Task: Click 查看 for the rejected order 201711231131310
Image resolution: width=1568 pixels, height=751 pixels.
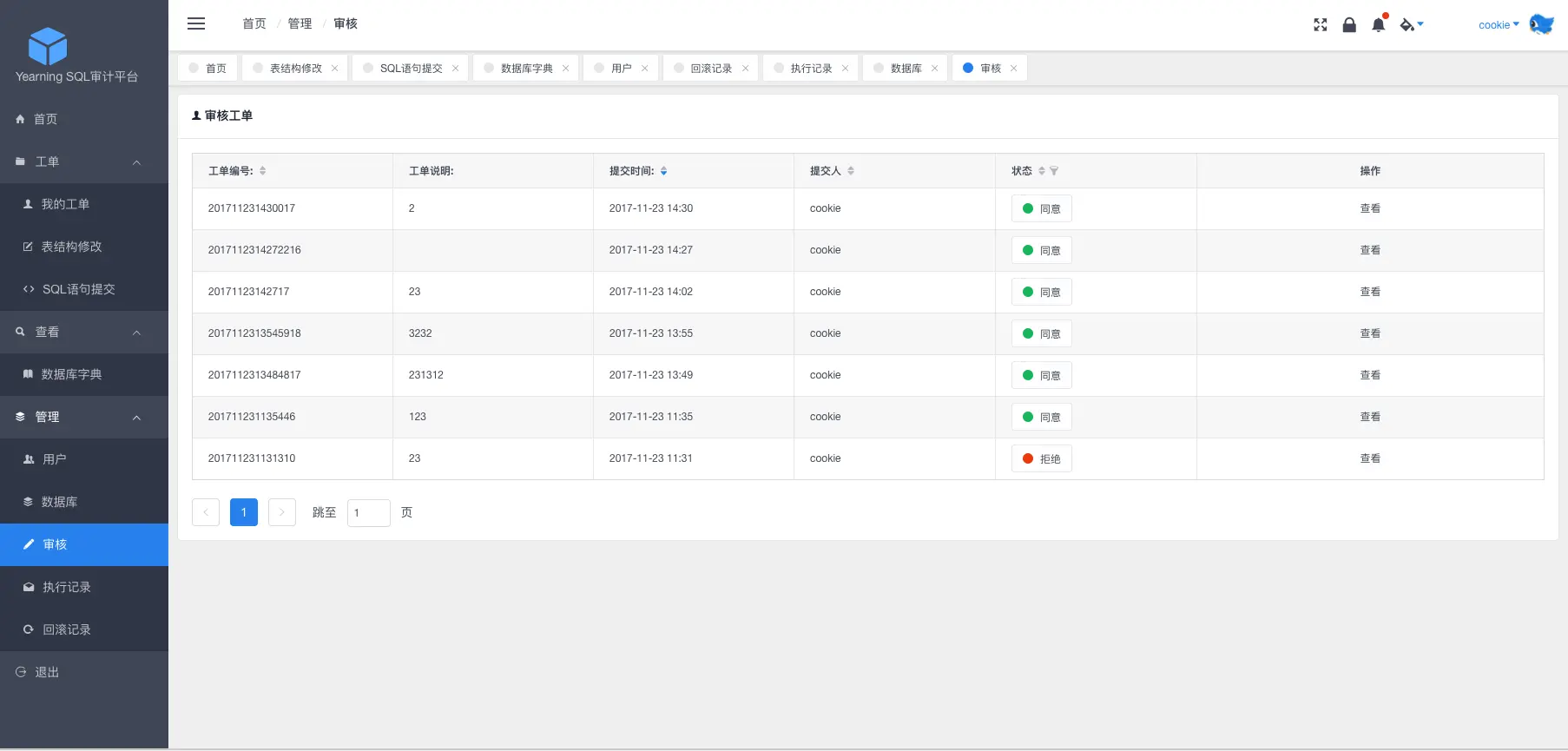Action: (x=1370, y=458)
